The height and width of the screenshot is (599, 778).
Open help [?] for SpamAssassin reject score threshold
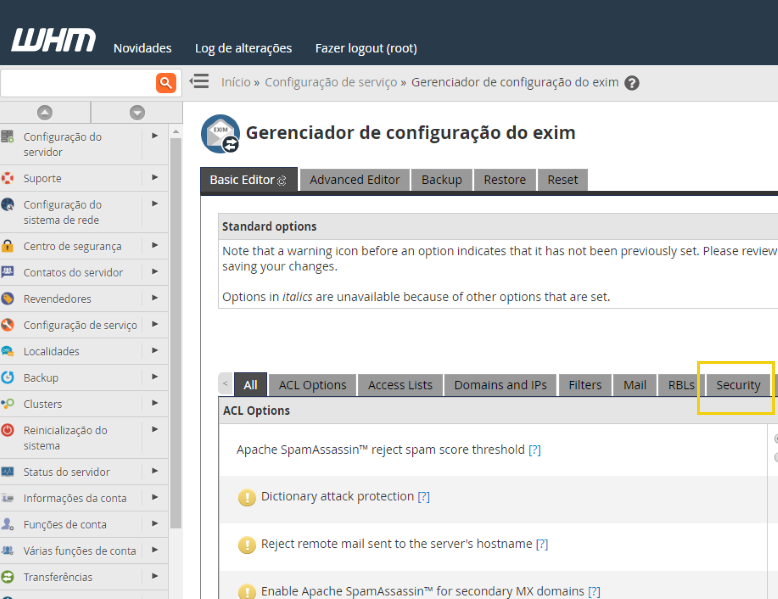click(534, 450)
